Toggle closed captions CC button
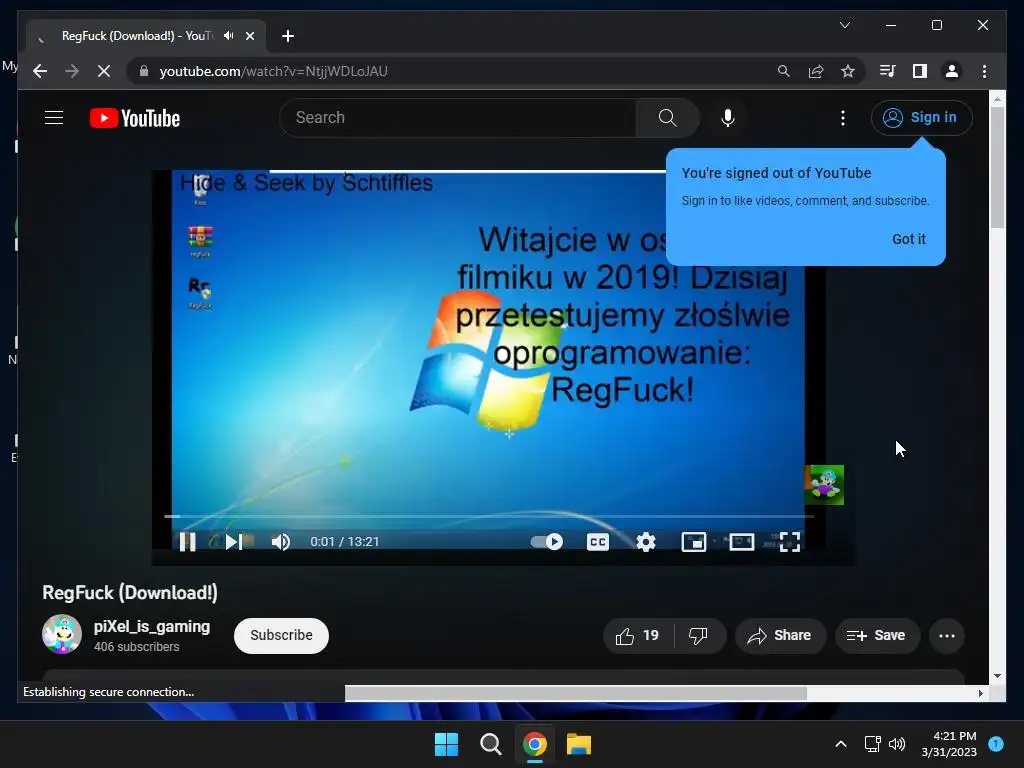1024x768 pixels. tap(598, 542)
